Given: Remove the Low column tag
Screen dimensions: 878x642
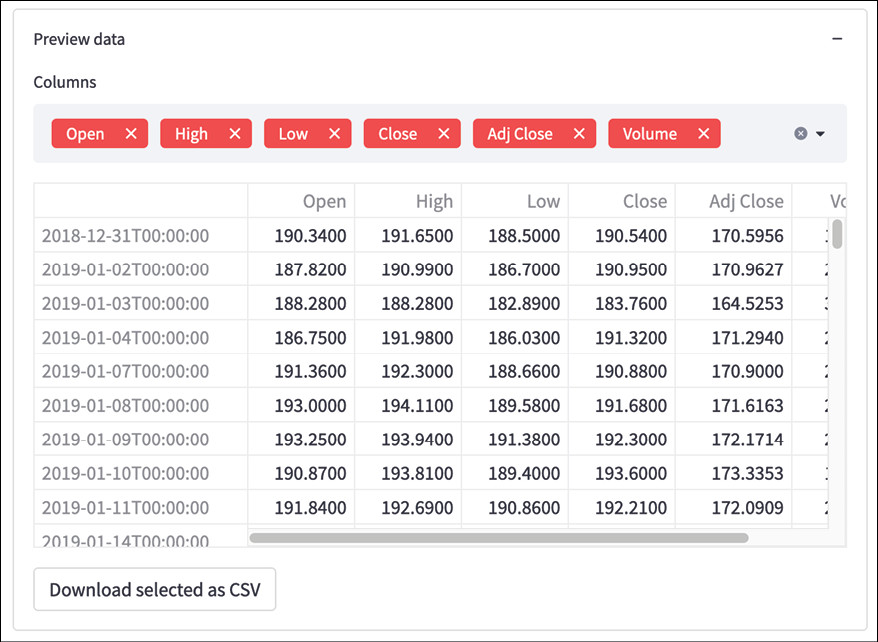Looking at the screenshot, I should (334, 134).
